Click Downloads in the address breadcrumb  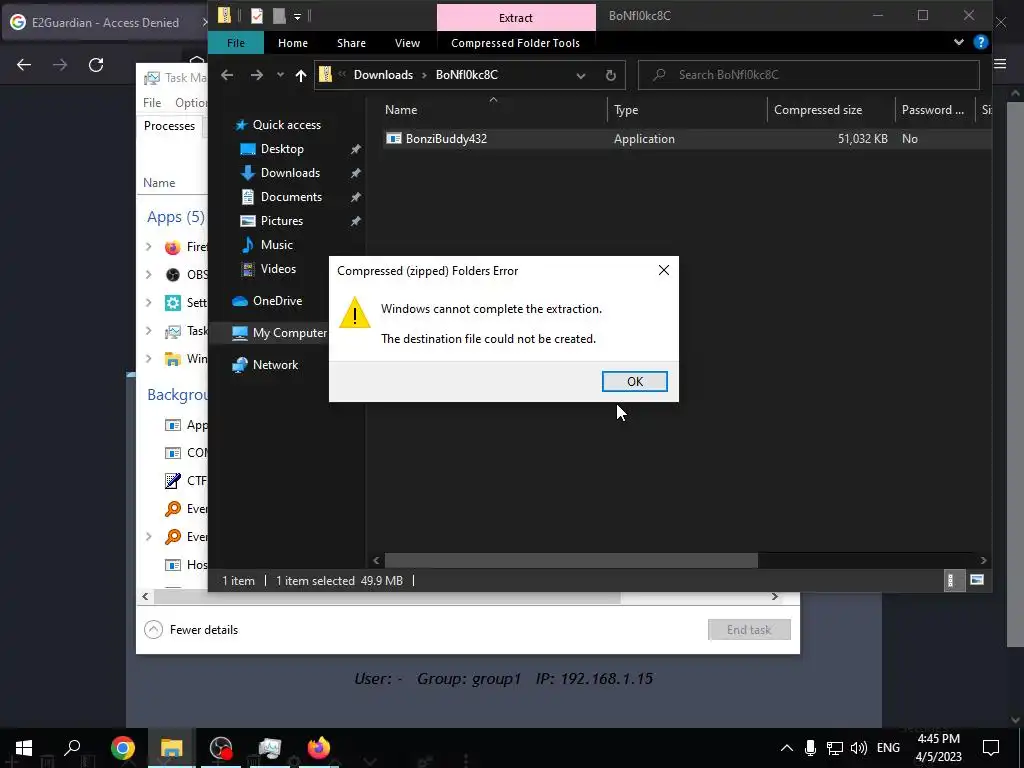tap(383, 75)
